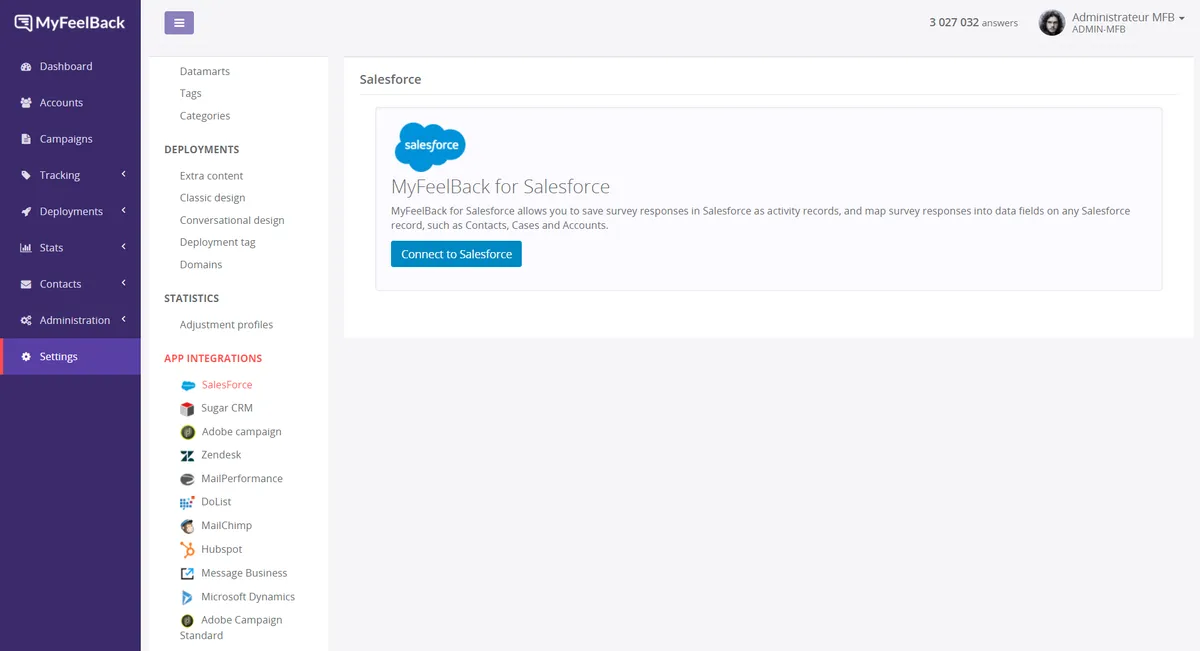1200x651 pixels.
Task: Click the user profile avatar
Action: click(x=1052, y=23)
